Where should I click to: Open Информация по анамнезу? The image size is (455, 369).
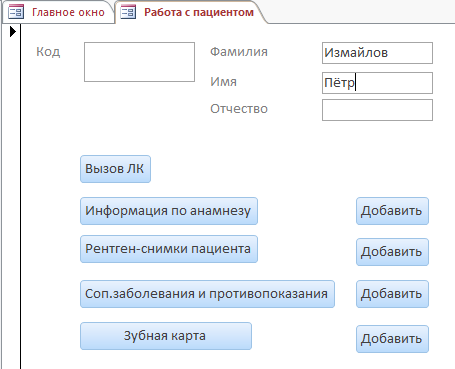169,211
